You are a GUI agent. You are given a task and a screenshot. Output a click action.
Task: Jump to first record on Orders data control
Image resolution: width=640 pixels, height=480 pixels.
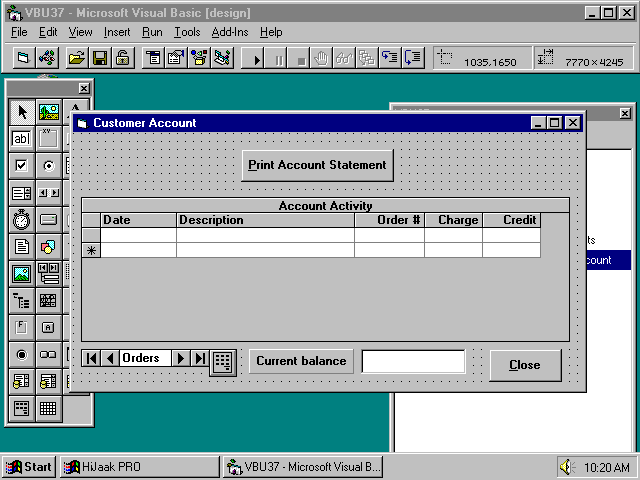[91, 358]
